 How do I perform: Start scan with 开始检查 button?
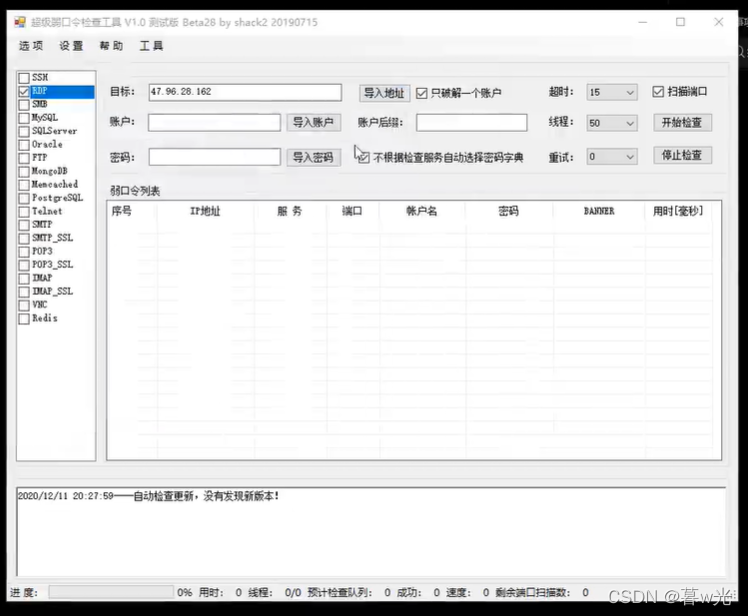tap(682, 123)
